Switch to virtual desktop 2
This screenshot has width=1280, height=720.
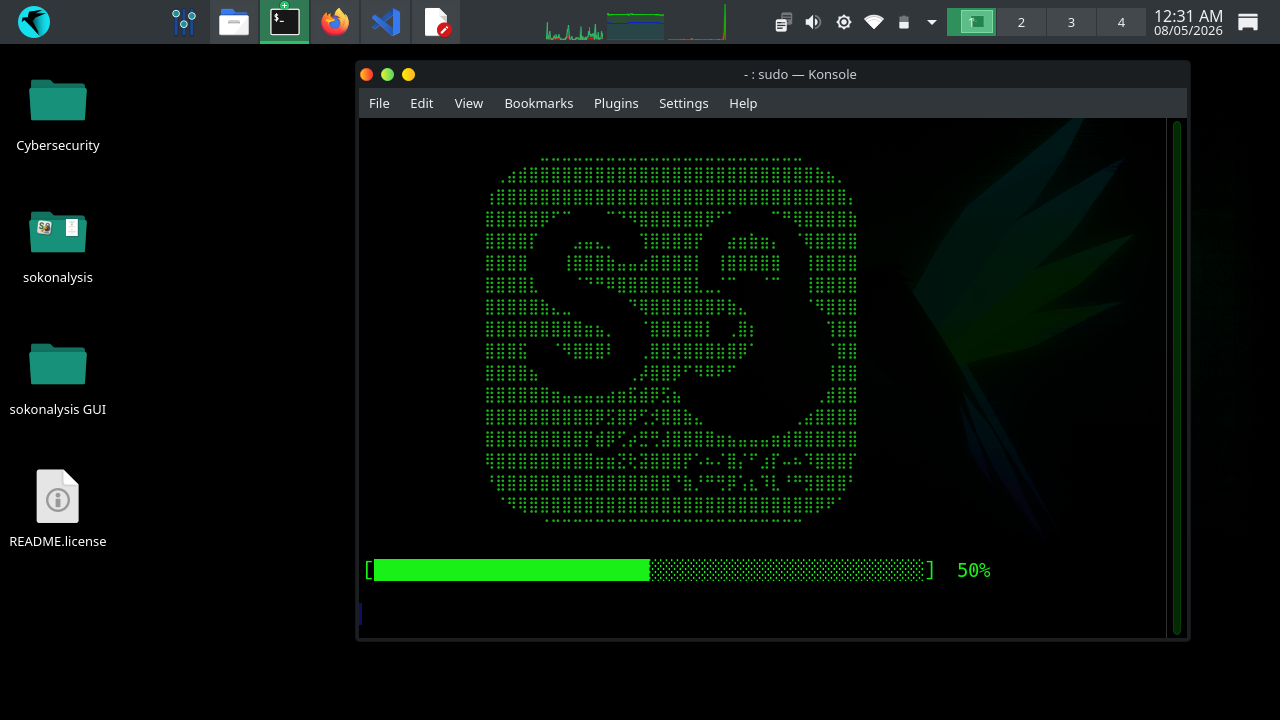1021,22
